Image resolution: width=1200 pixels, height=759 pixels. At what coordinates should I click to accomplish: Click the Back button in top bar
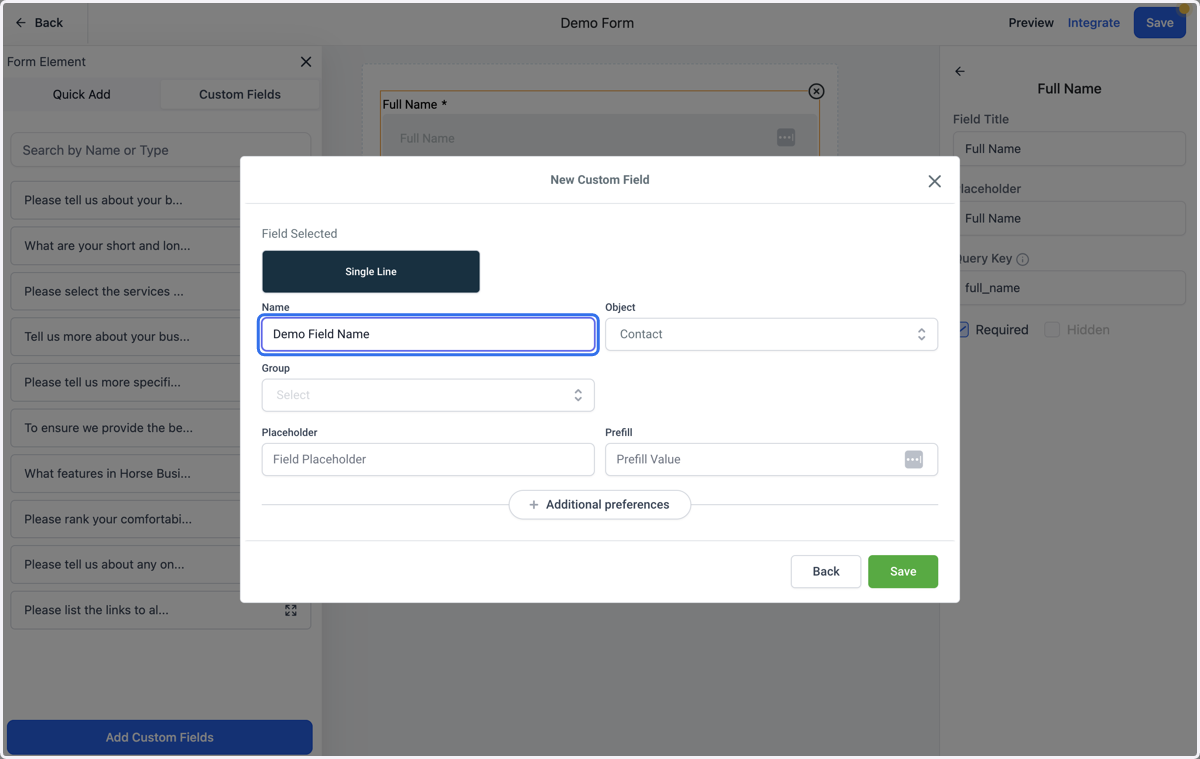(39, 22)
